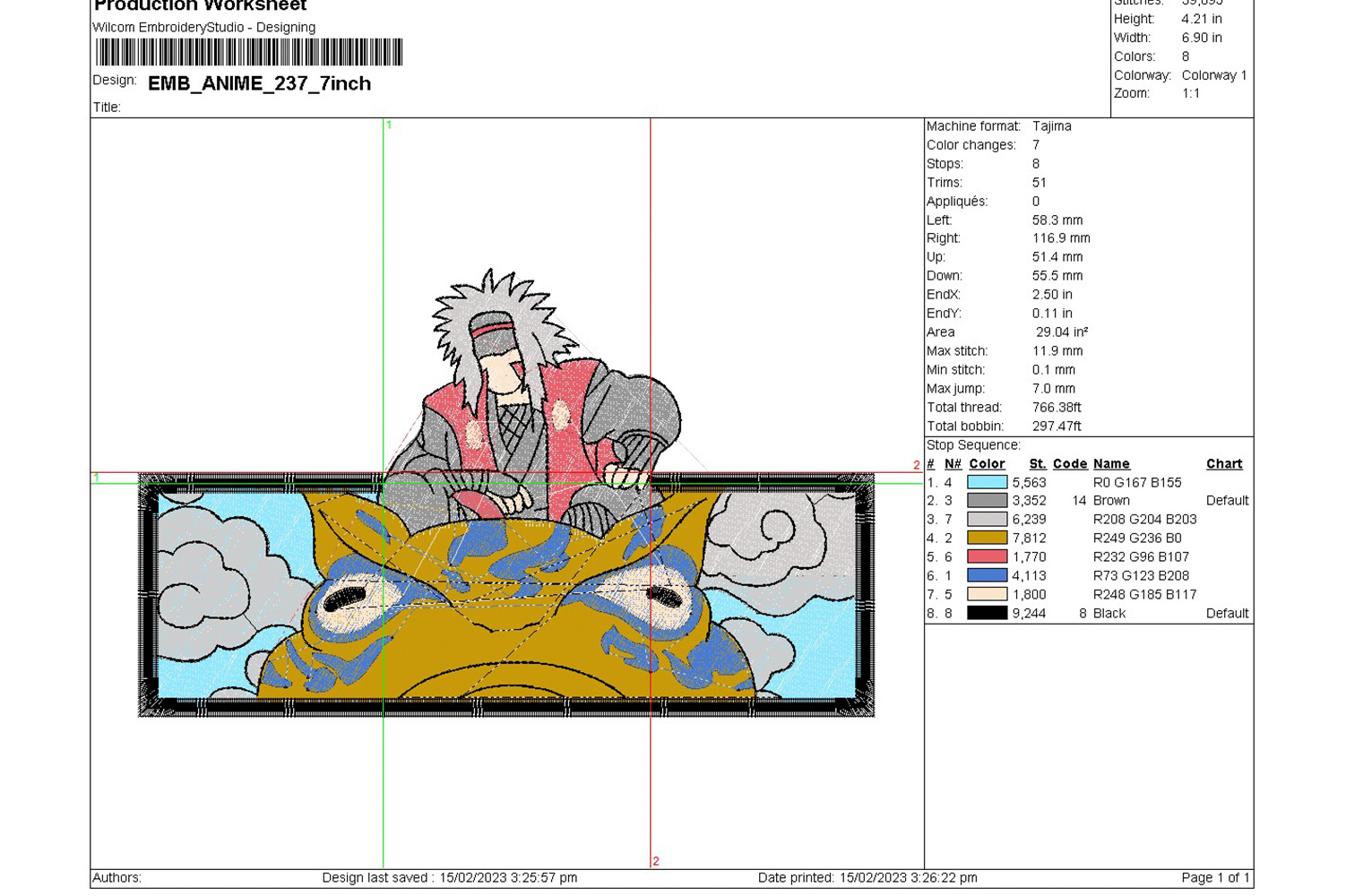
Task: Click the Chart column header
Action: coord(1223,464)
